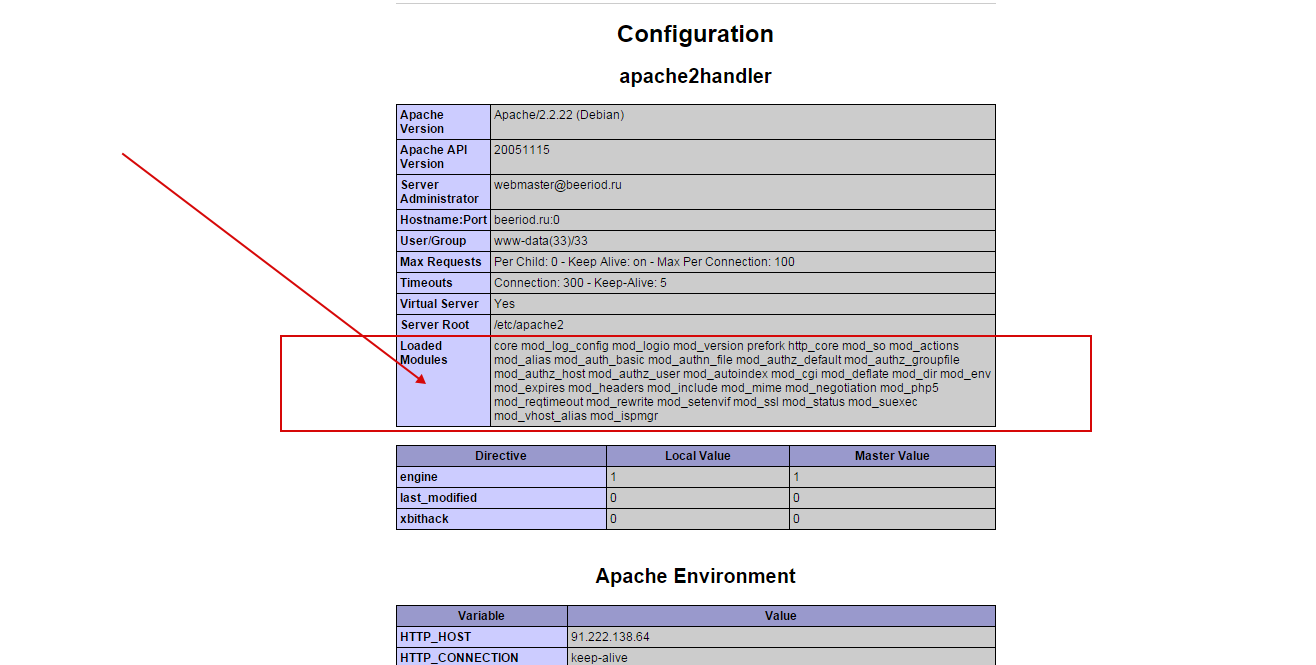
Task: Click the Apache API Version value 20051115
Action: point(521,150)
